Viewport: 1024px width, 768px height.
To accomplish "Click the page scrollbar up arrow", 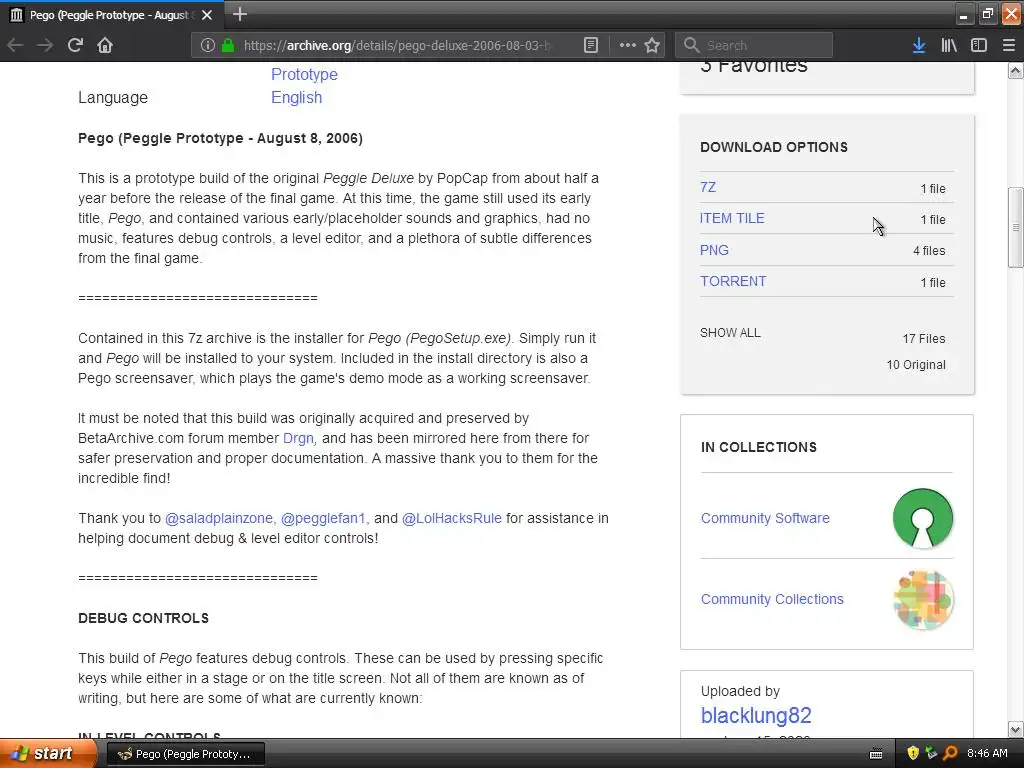I will [x=1016, y=71].
